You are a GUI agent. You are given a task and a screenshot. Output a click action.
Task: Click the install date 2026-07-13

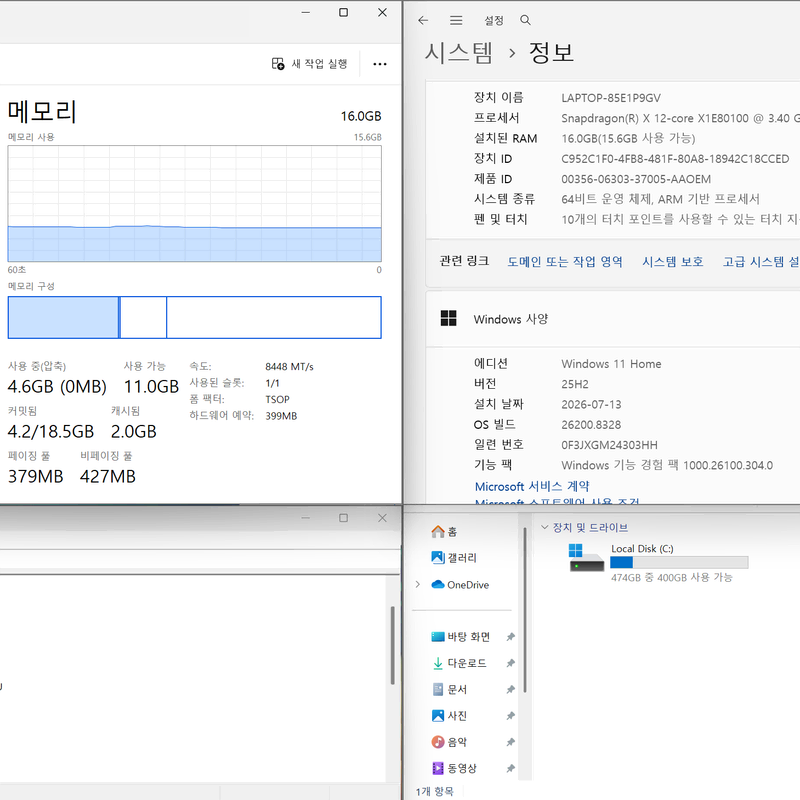click(x=591, y=405)
